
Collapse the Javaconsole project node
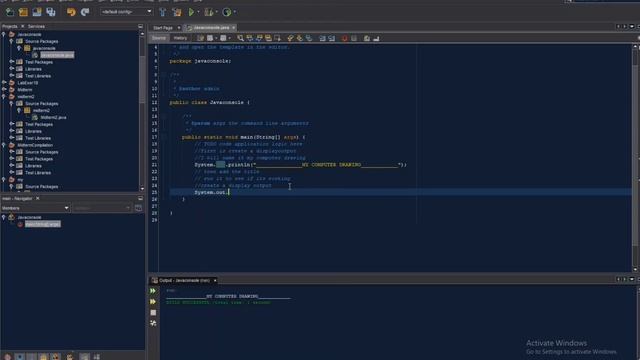click(x=4, y=35)
